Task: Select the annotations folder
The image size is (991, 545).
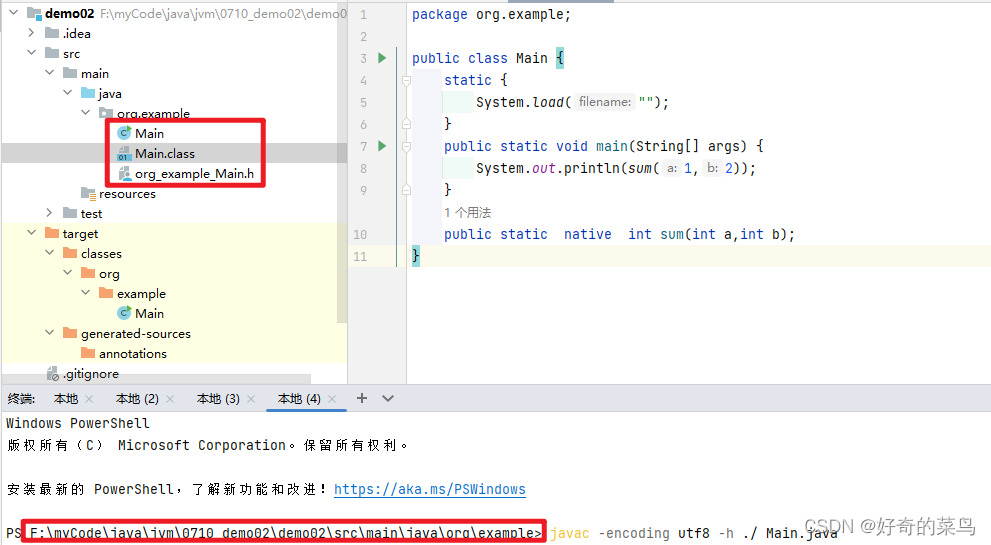Action: (133, 353)
